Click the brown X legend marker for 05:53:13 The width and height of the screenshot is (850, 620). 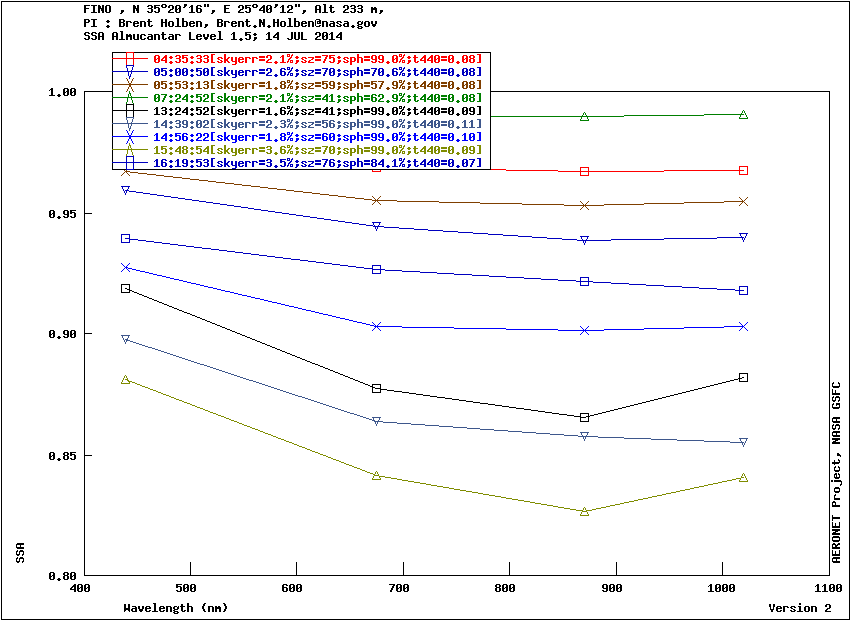pyautogui.click(x=129, y=85)
